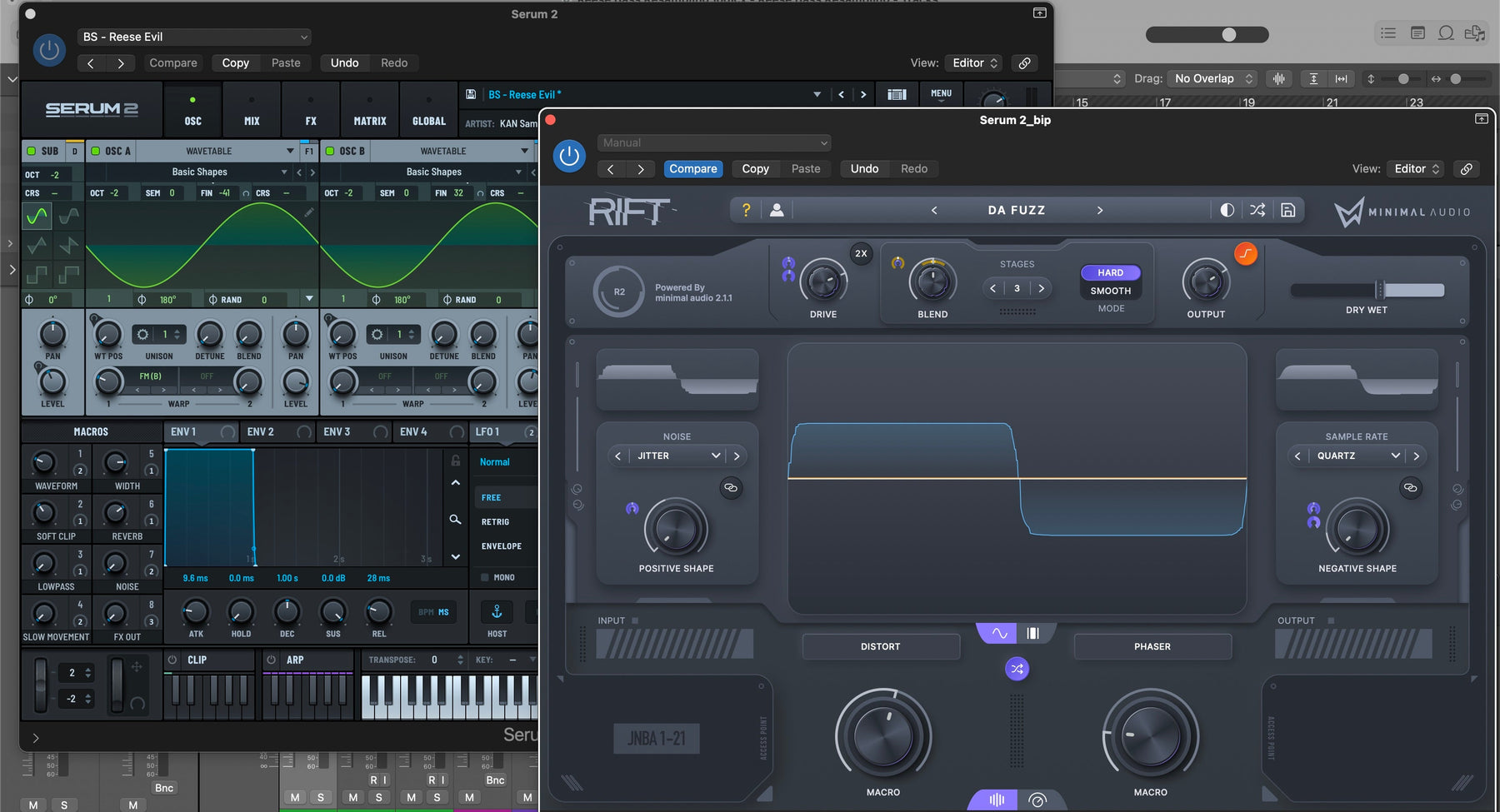Disable the OSC A enable checkbox
Viewport: 1500px width, 812px height.
tap(95, 151)
